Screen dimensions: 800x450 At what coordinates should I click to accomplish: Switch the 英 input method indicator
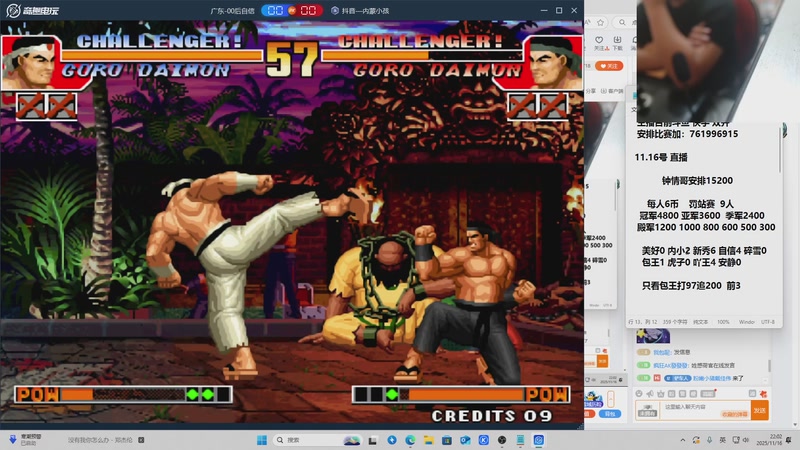tap(722, 440)
